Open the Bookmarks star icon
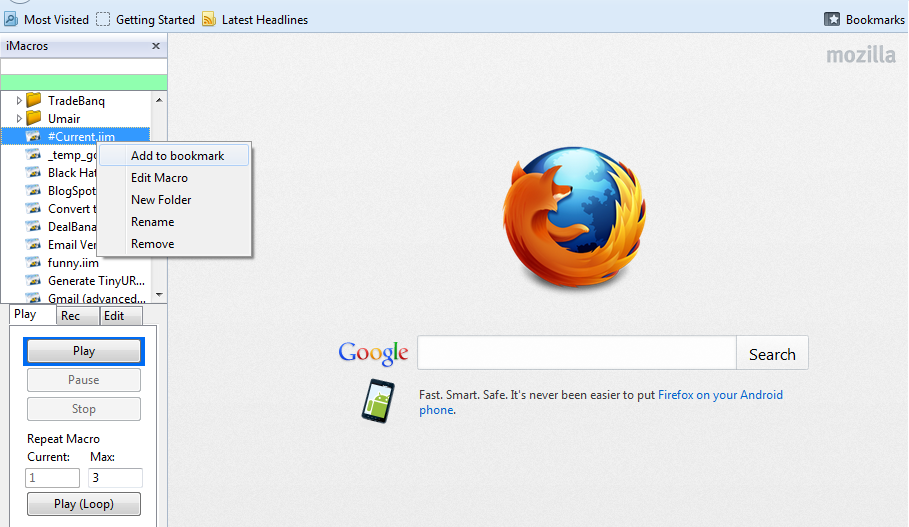This screenshot has height=527, width=909. (x=832, y=19)
